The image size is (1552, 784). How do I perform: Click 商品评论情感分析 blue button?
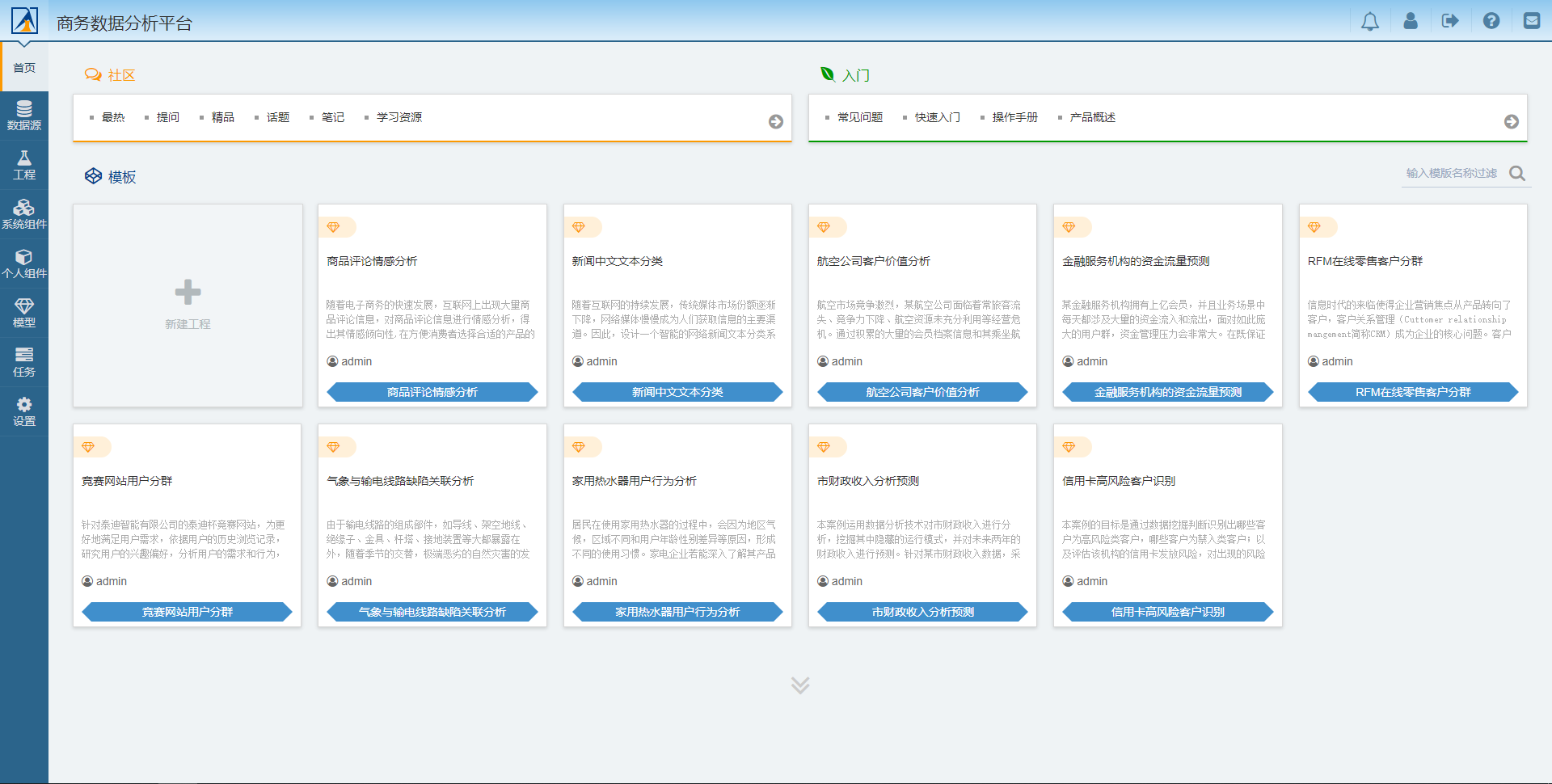click(432, 392)
